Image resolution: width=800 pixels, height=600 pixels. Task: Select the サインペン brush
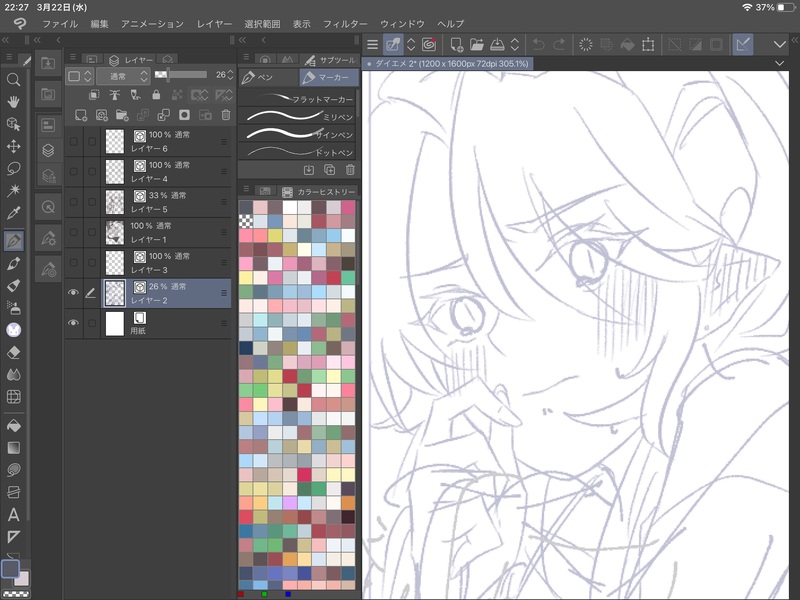[298, 134]
